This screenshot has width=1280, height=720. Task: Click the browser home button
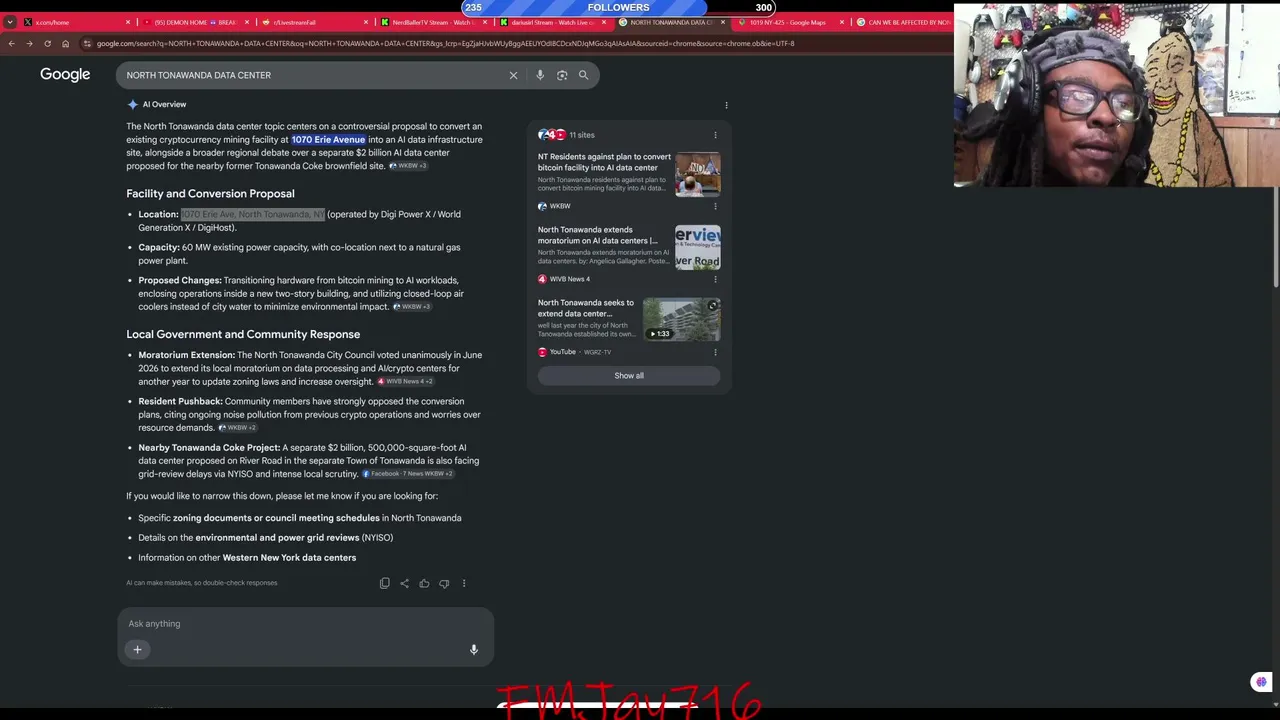tap(65, 44)
